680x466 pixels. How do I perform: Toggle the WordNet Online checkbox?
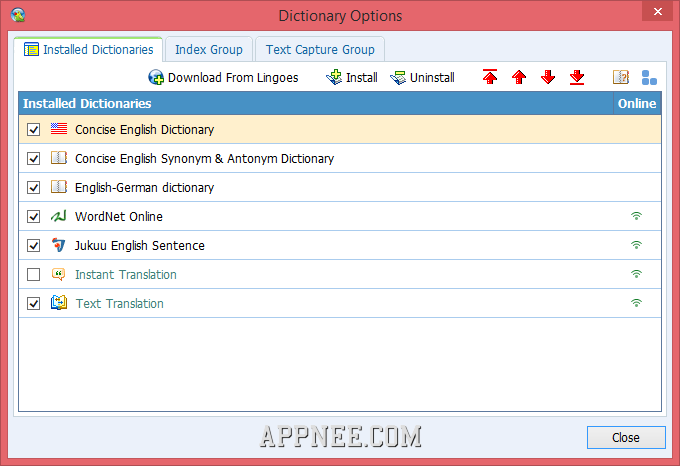33,216
